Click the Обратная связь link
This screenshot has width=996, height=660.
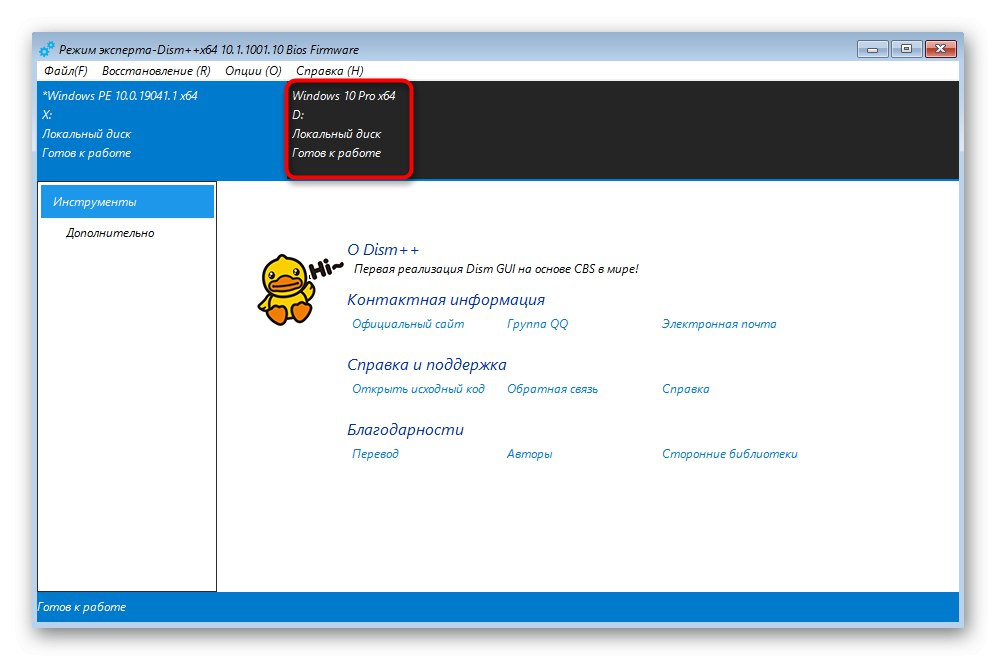552,389
